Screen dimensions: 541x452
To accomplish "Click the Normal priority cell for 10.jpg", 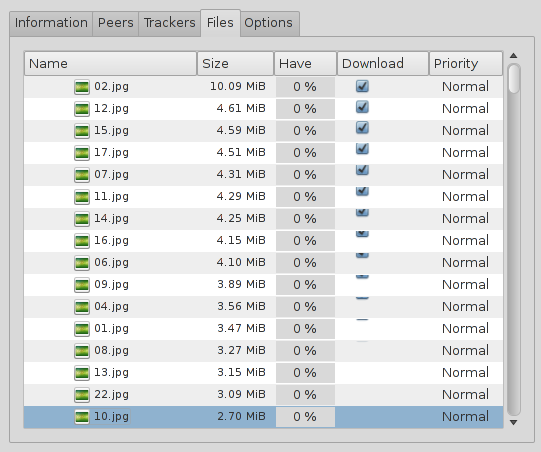I will [x=465, y=417].
